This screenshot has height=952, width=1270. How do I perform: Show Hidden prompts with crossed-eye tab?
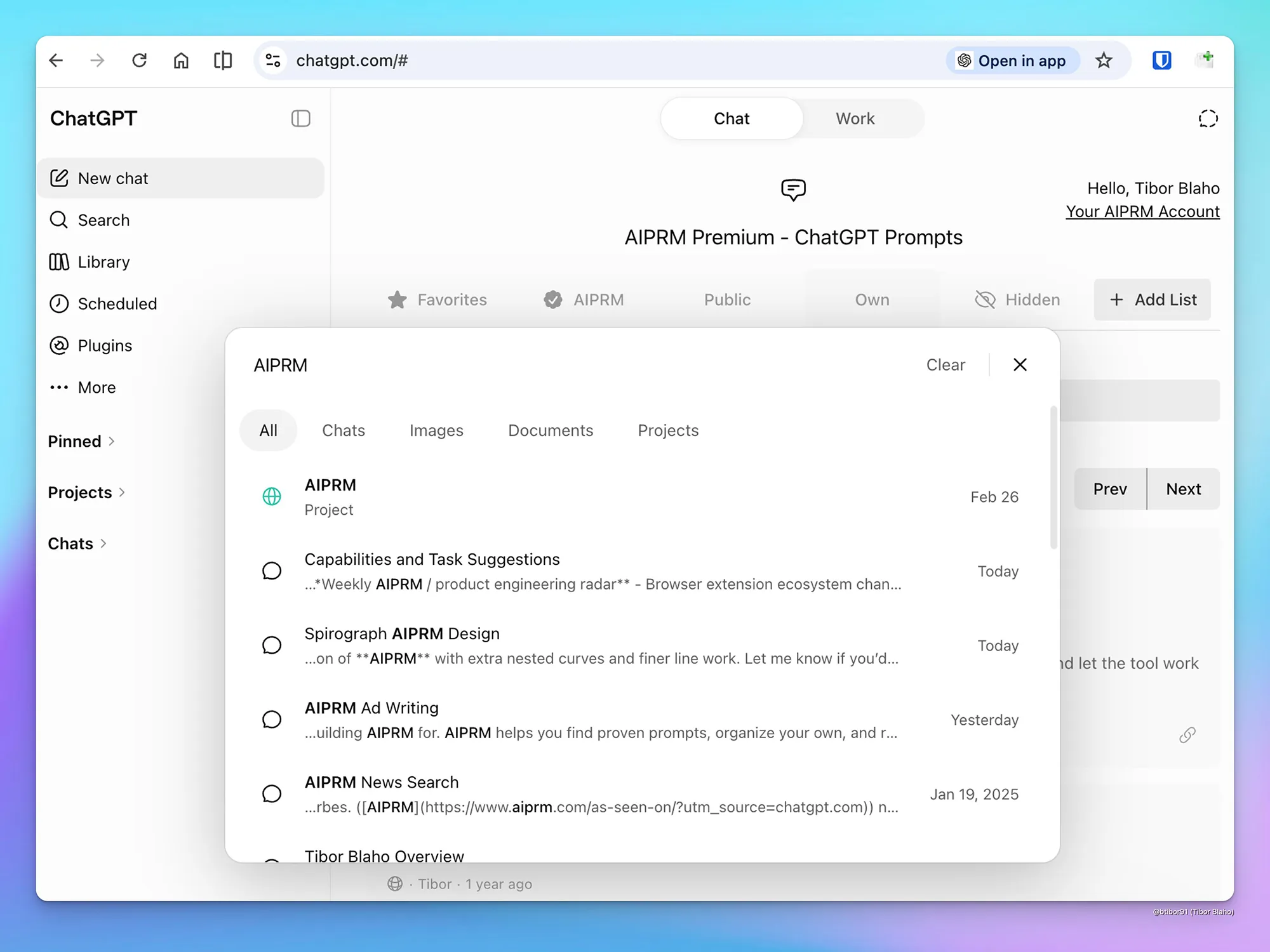tap(1017, 300)
